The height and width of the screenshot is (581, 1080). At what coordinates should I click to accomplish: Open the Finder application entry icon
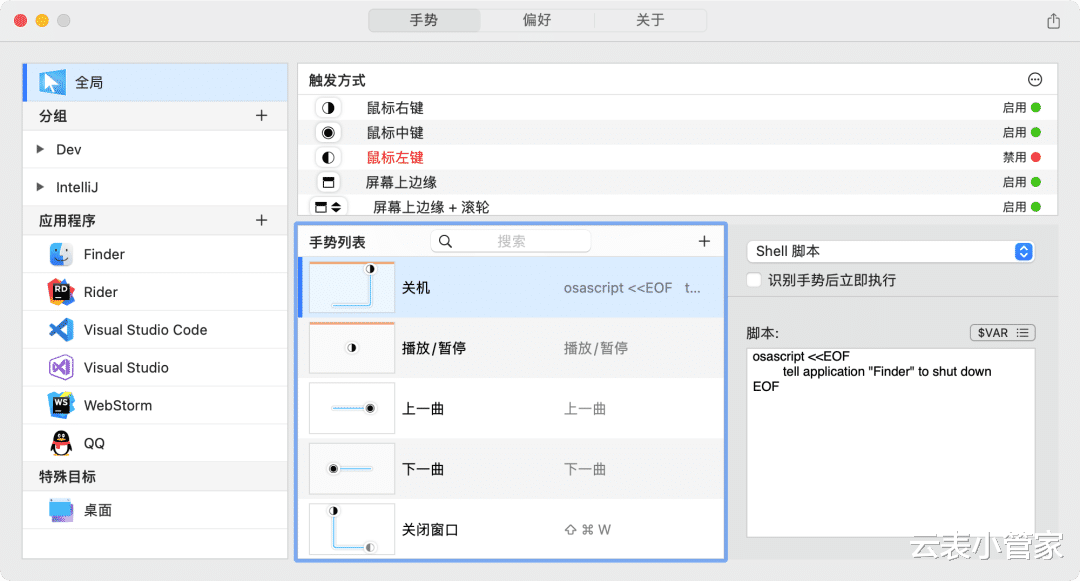(61, 254)
